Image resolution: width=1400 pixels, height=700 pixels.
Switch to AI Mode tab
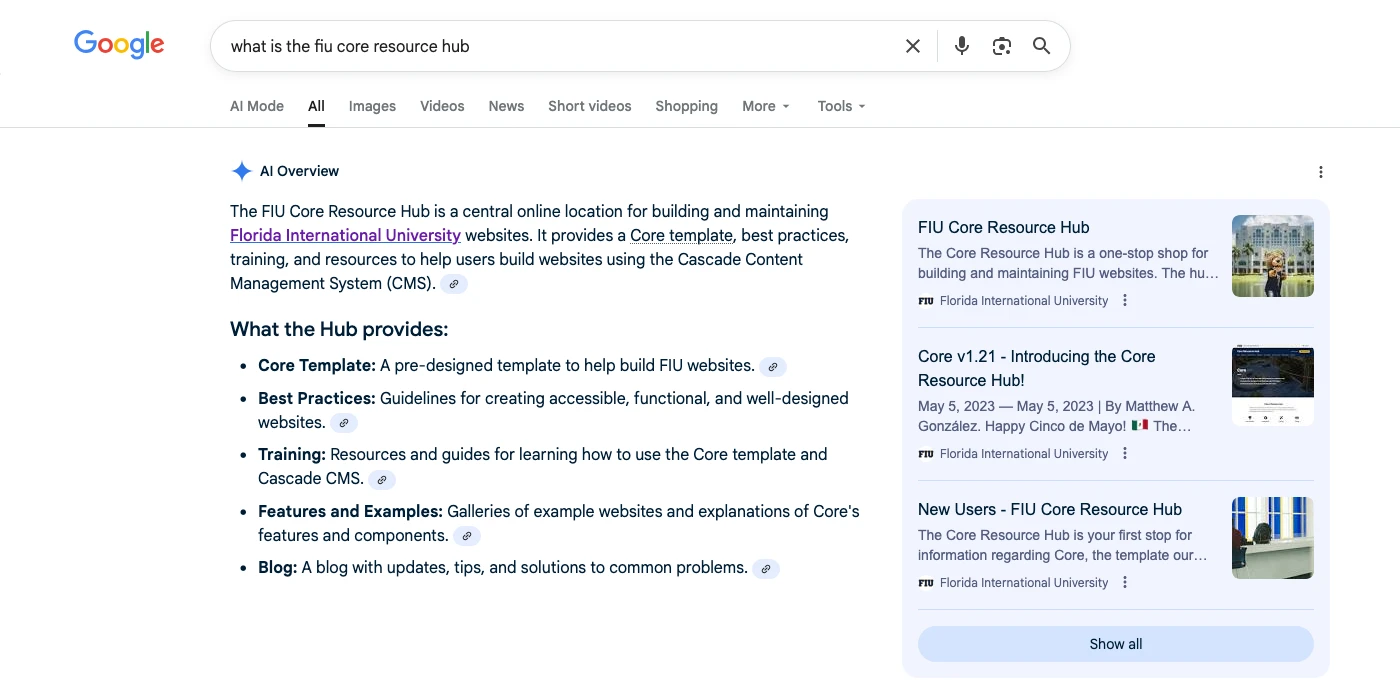(257, 106)
